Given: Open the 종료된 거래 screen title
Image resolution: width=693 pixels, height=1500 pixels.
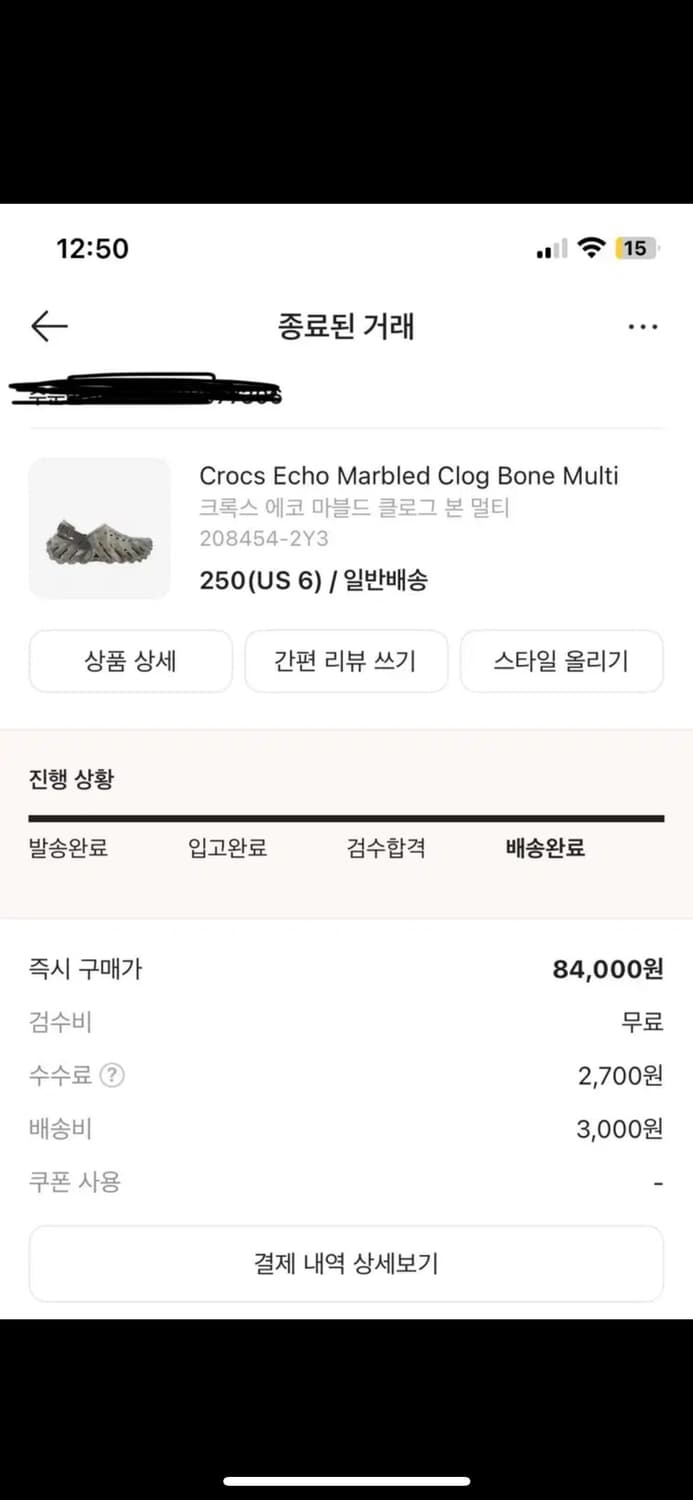Looking at the screenshot, I should tap(346, 326).
